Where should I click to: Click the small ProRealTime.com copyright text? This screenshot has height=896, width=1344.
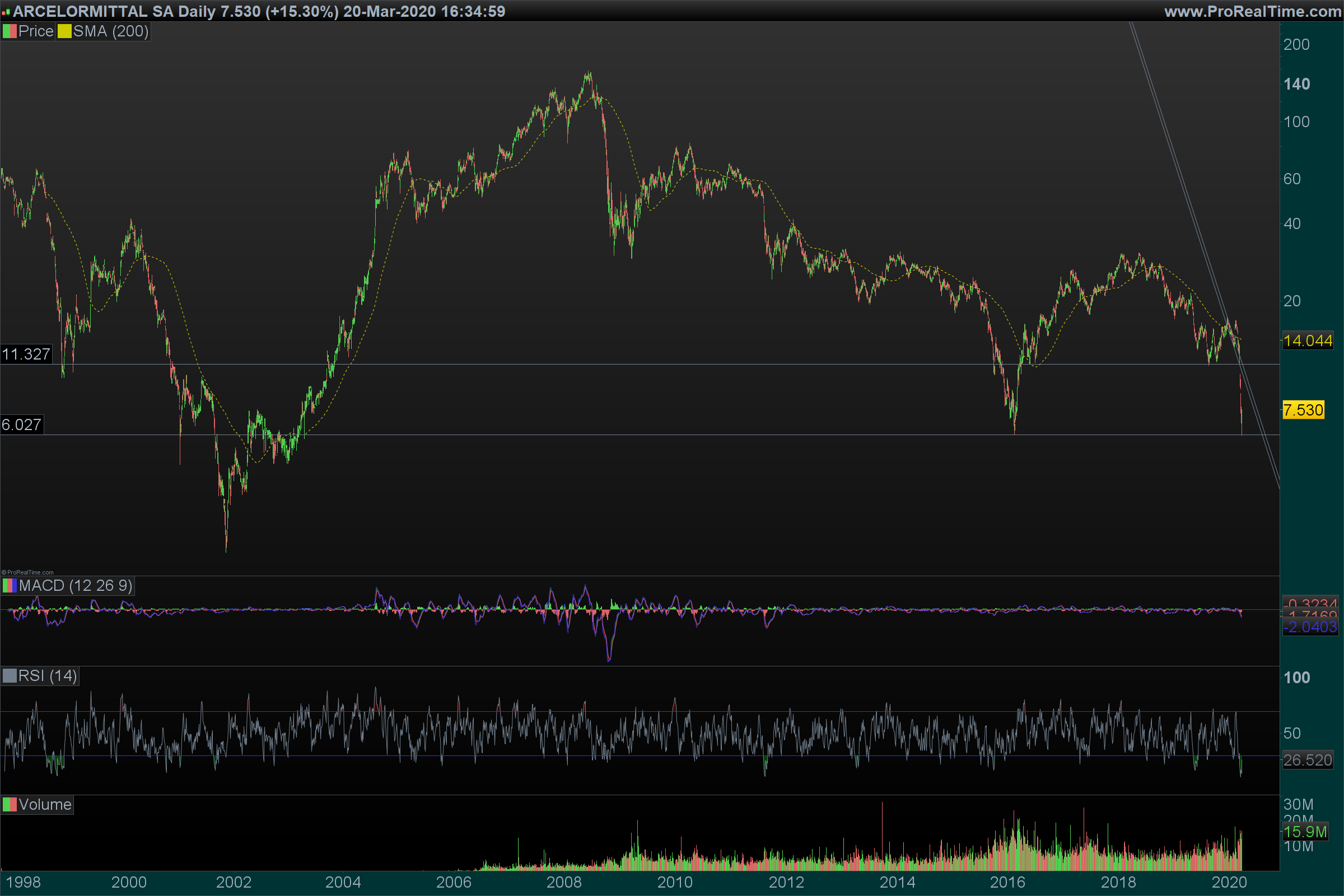[x=27, y=572]
